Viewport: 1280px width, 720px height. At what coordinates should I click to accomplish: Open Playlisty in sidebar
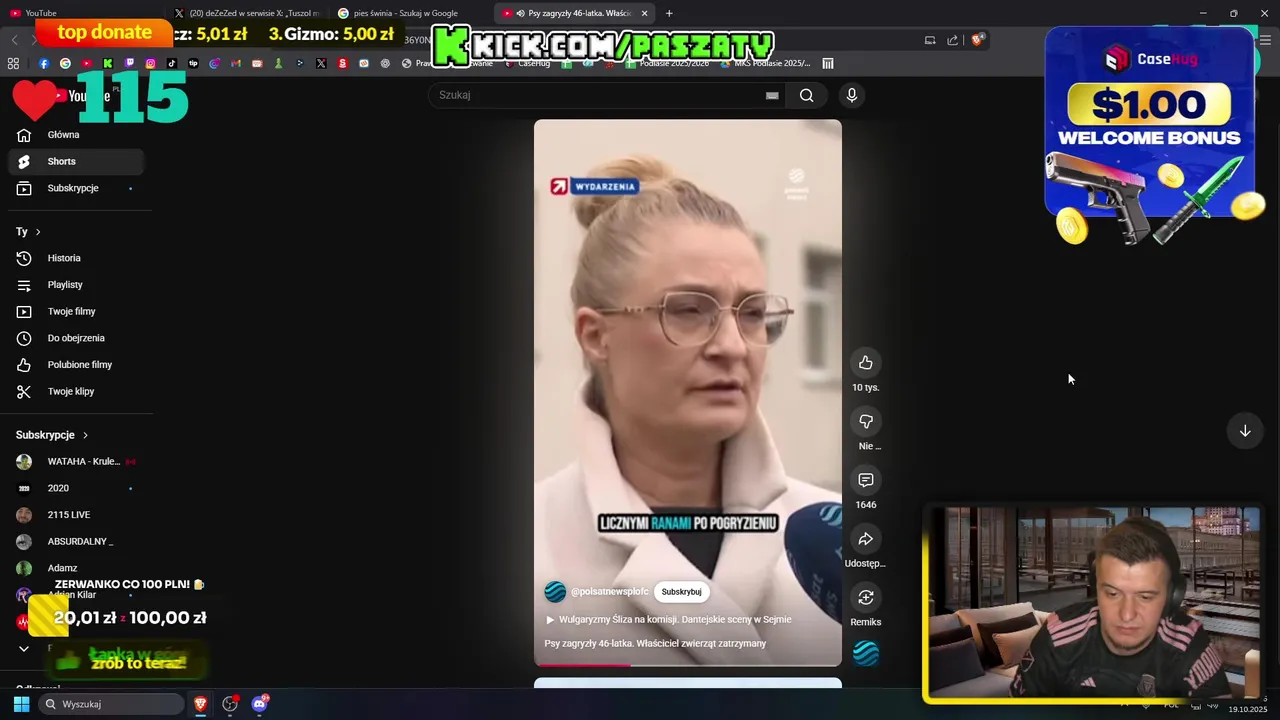point(76,285)
